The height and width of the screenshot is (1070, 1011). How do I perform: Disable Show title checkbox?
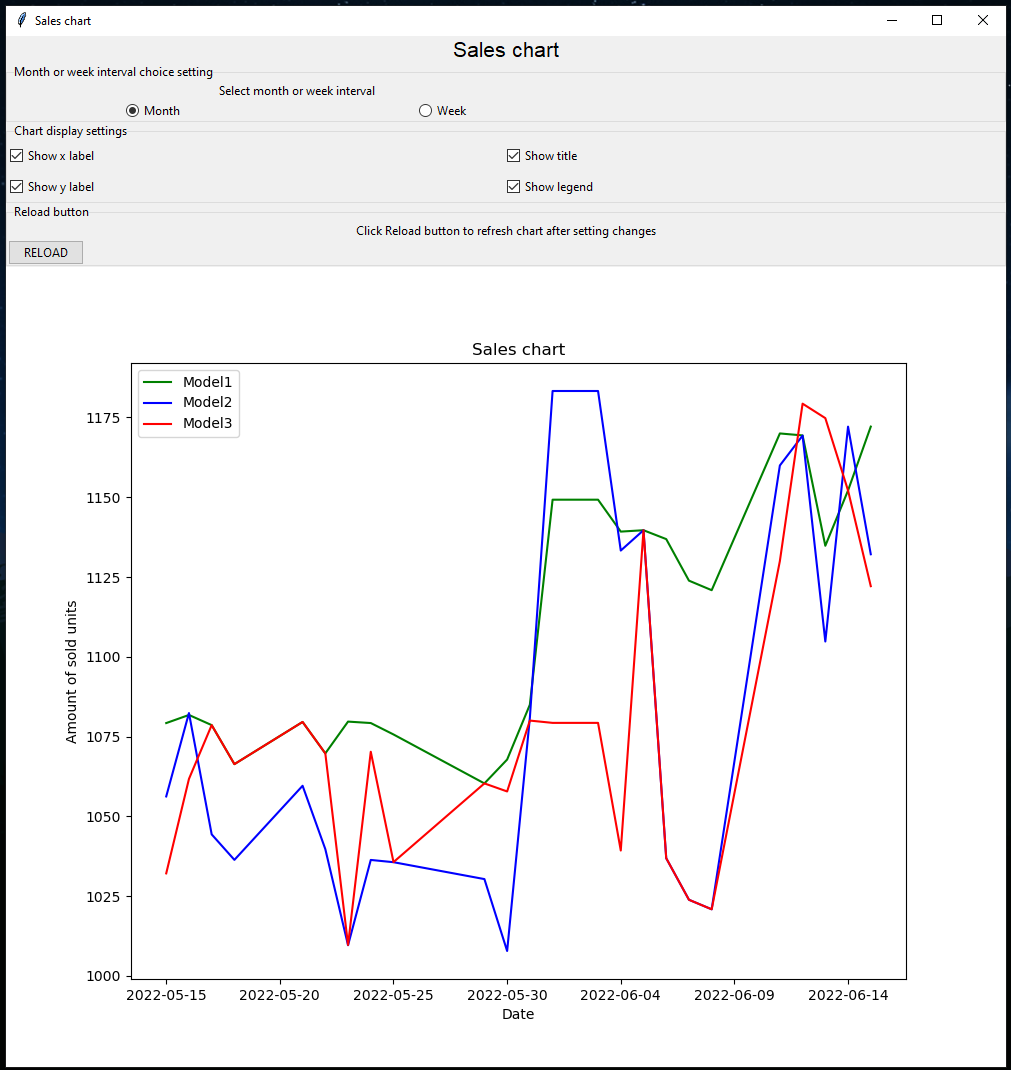point(513,155)
